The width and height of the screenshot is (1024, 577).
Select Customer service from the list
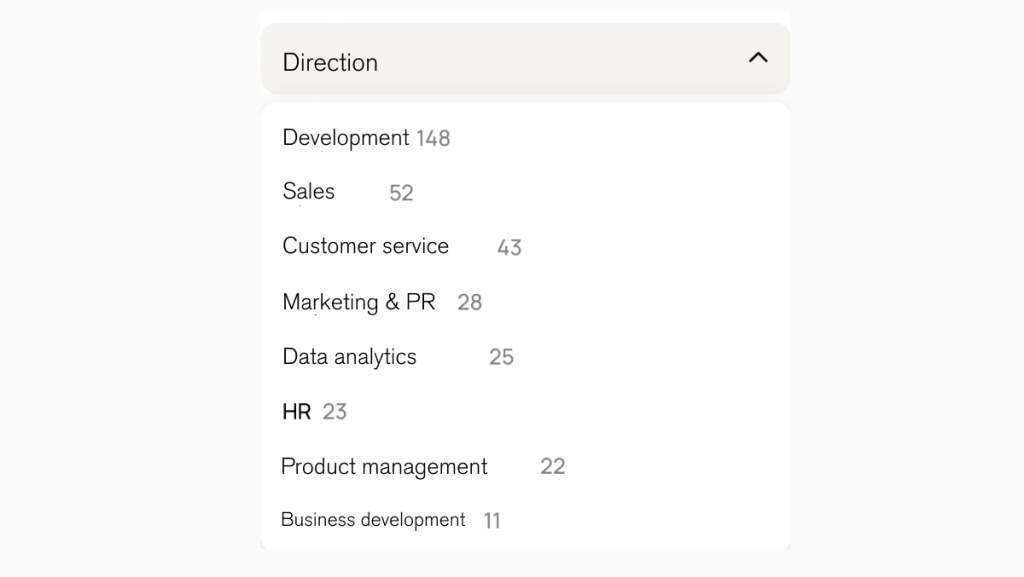pos(365,246)
